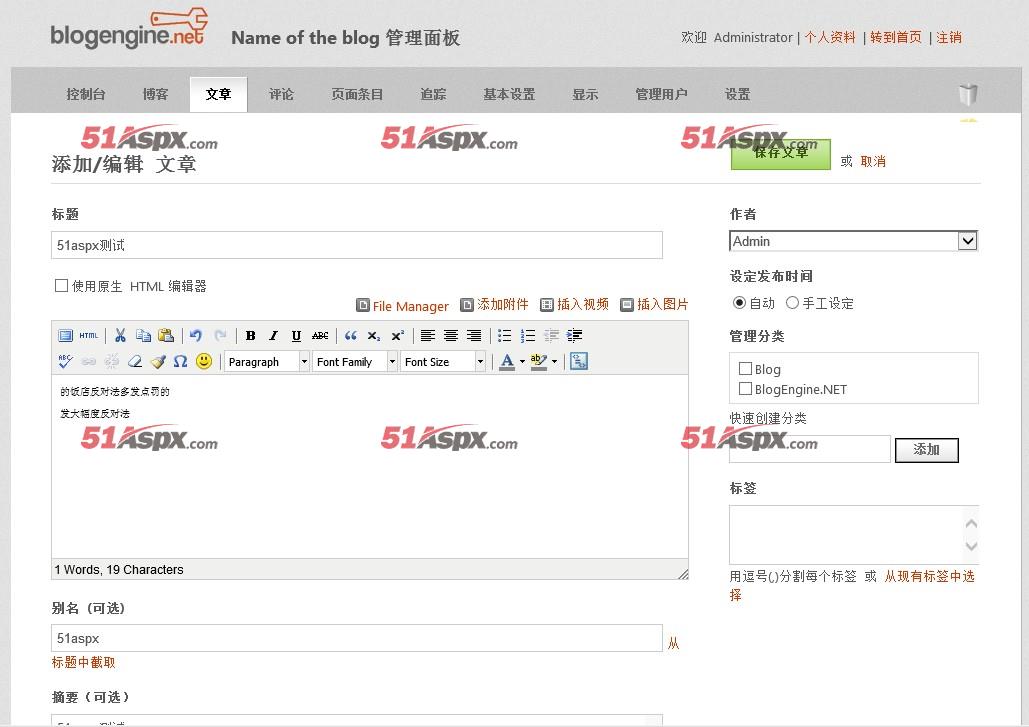Apply bold formatting

pos(251,336)
